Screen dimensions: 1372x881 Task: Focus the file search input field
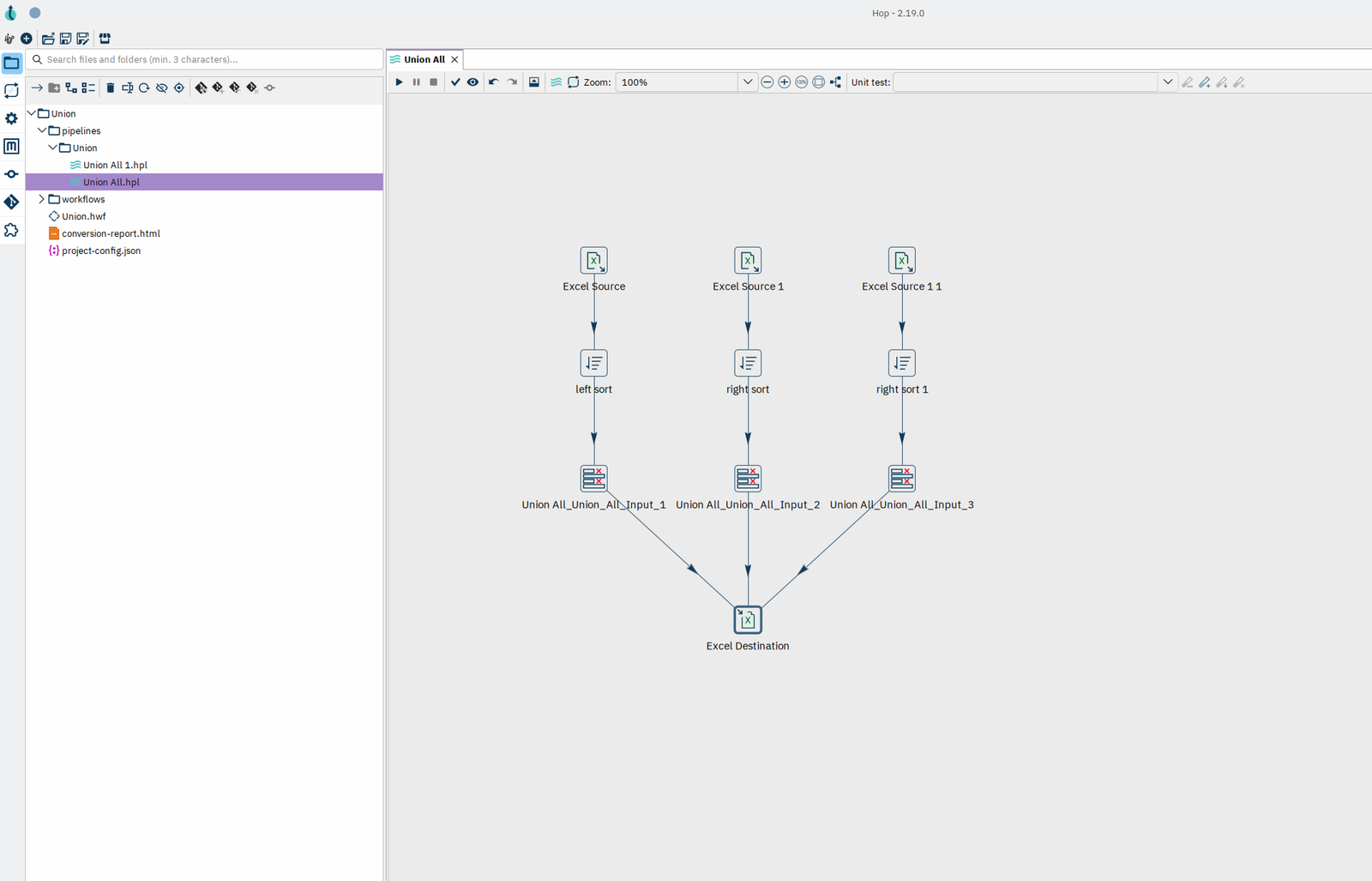204,59
